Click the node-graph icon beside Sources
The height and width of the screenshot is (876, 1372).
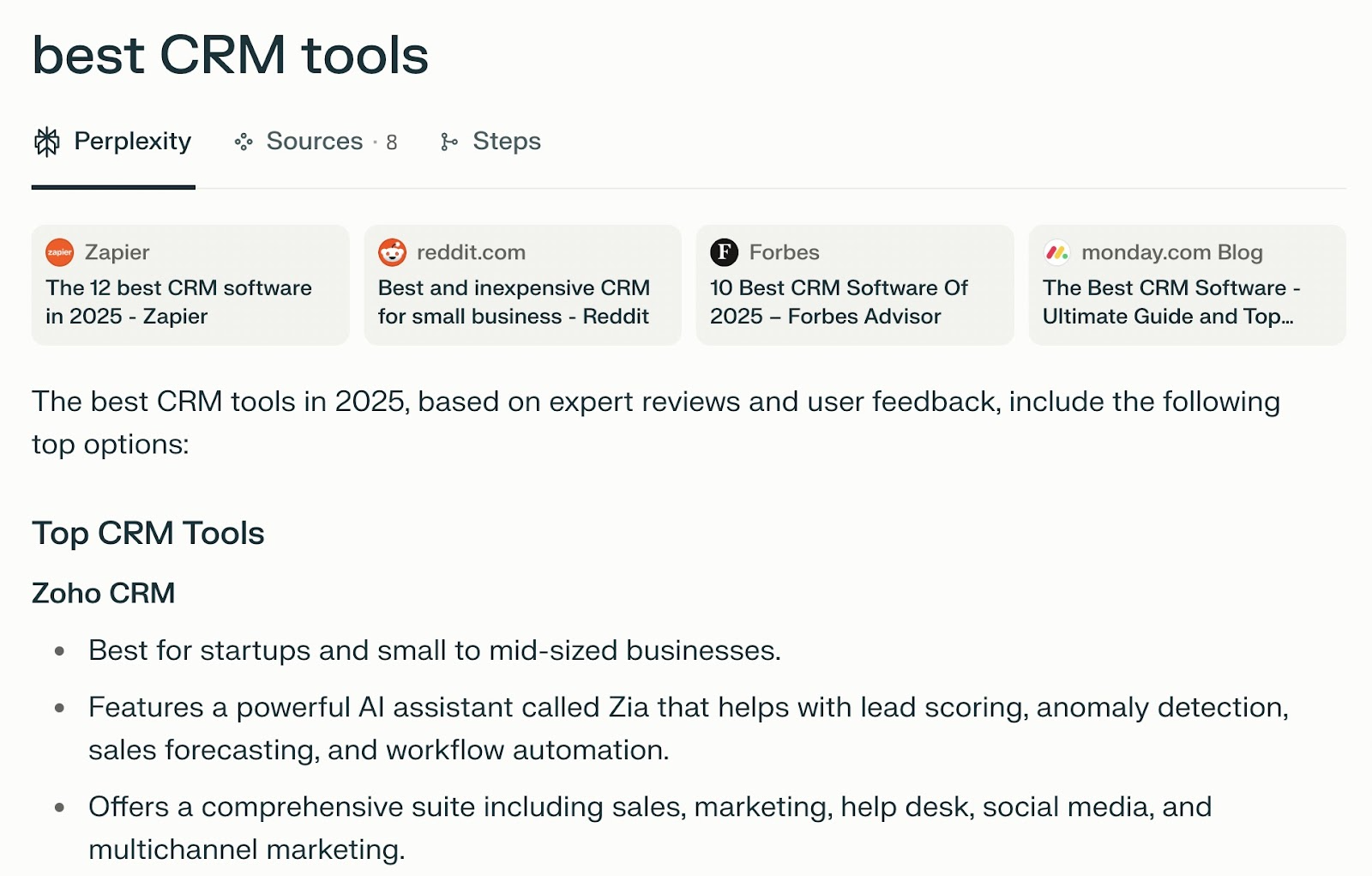click(x=243, y=141)
